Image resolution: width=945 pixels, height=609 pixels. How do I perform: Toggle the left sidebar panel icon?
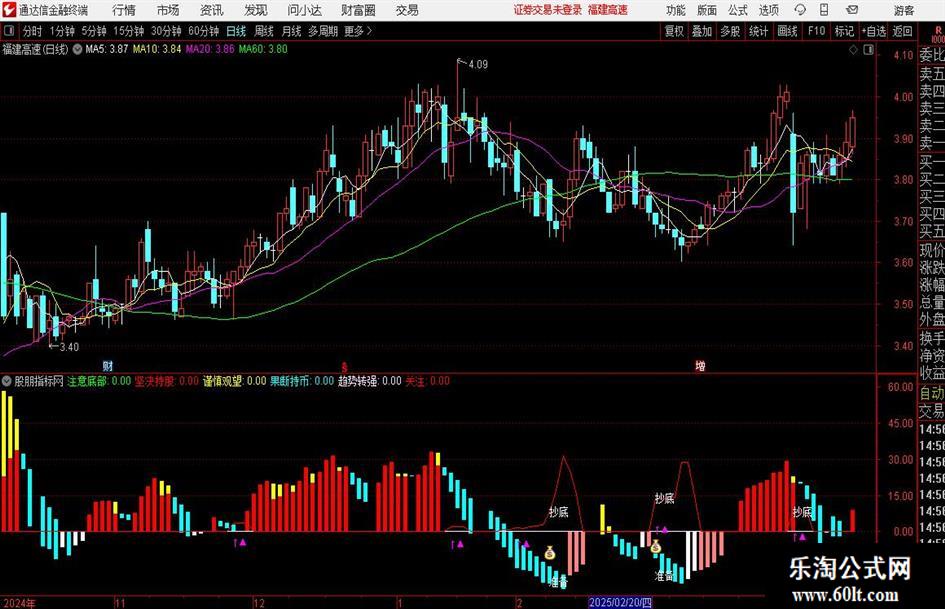[8, 30]
